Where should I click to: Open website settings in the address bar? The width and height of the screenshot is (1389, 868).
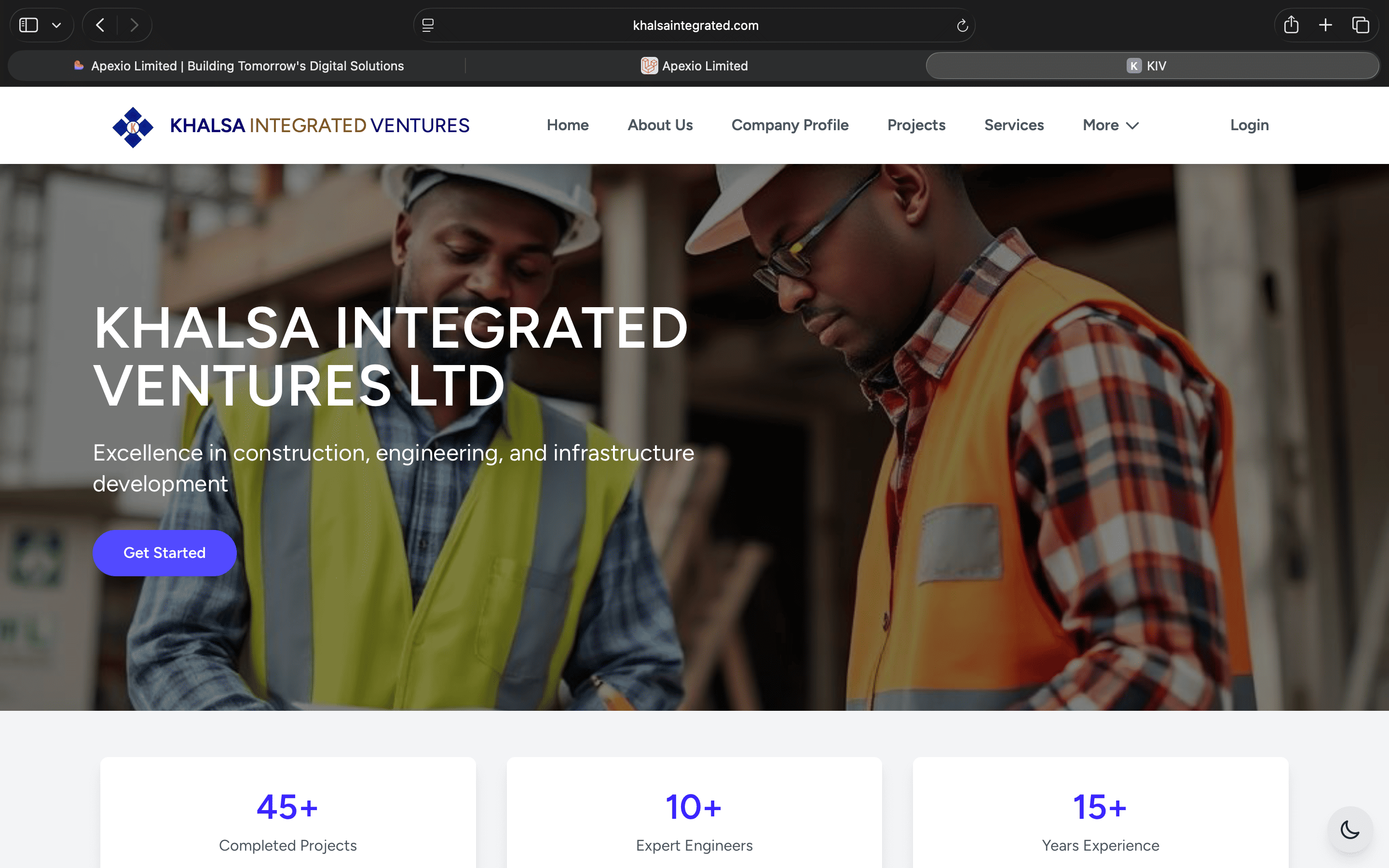[x=427, y=25]
